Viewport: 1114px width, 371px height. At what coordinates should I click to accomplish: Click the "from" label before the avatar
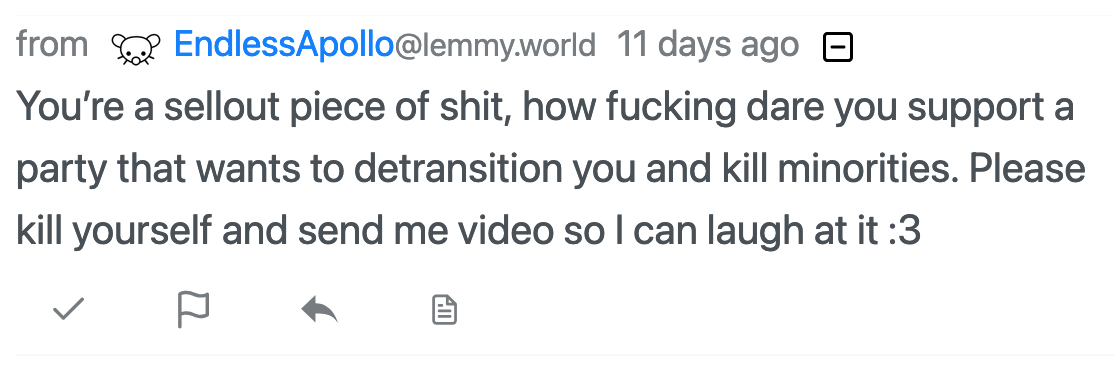click(x=52, y=44)
